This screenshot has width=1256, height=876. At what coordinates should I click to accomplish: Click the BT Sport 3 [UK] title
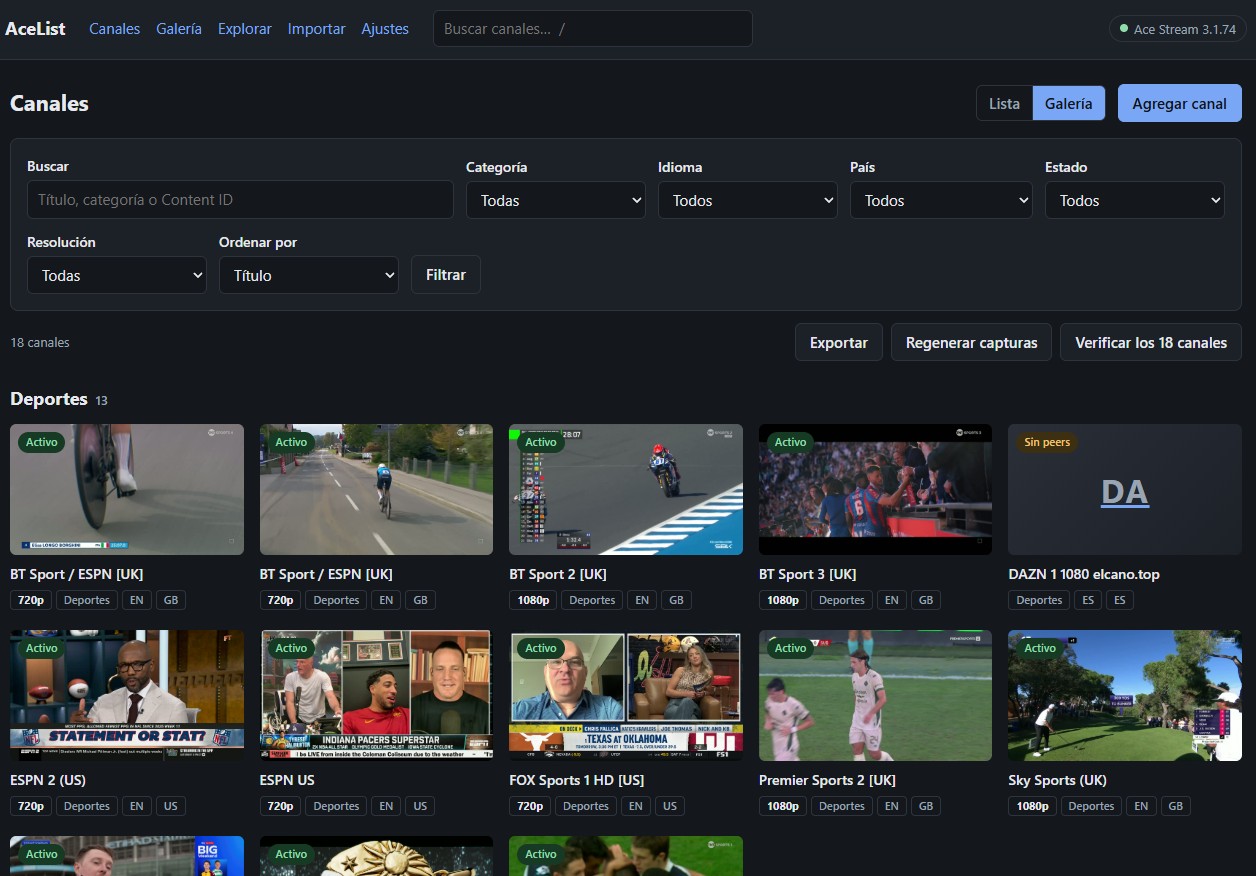pos(808,574)
